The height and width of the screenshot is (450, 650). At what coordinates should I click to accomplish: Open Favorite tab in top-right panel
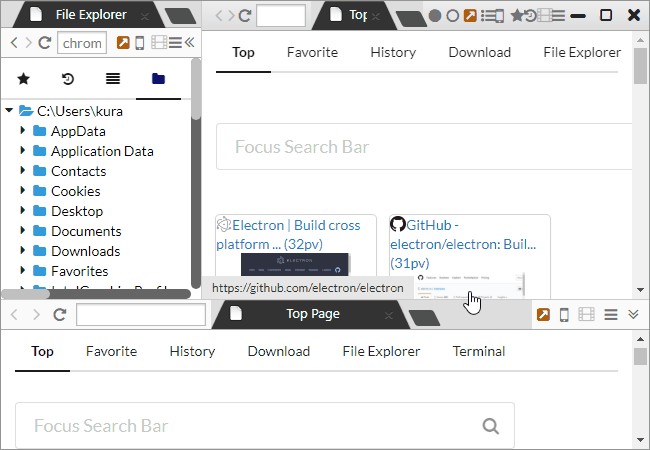pyautogui.click(x=313, y=52)
